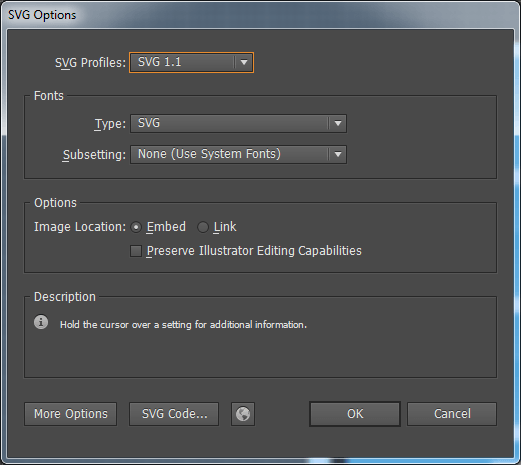Click the Embed label text

click(x=166, y=227)
